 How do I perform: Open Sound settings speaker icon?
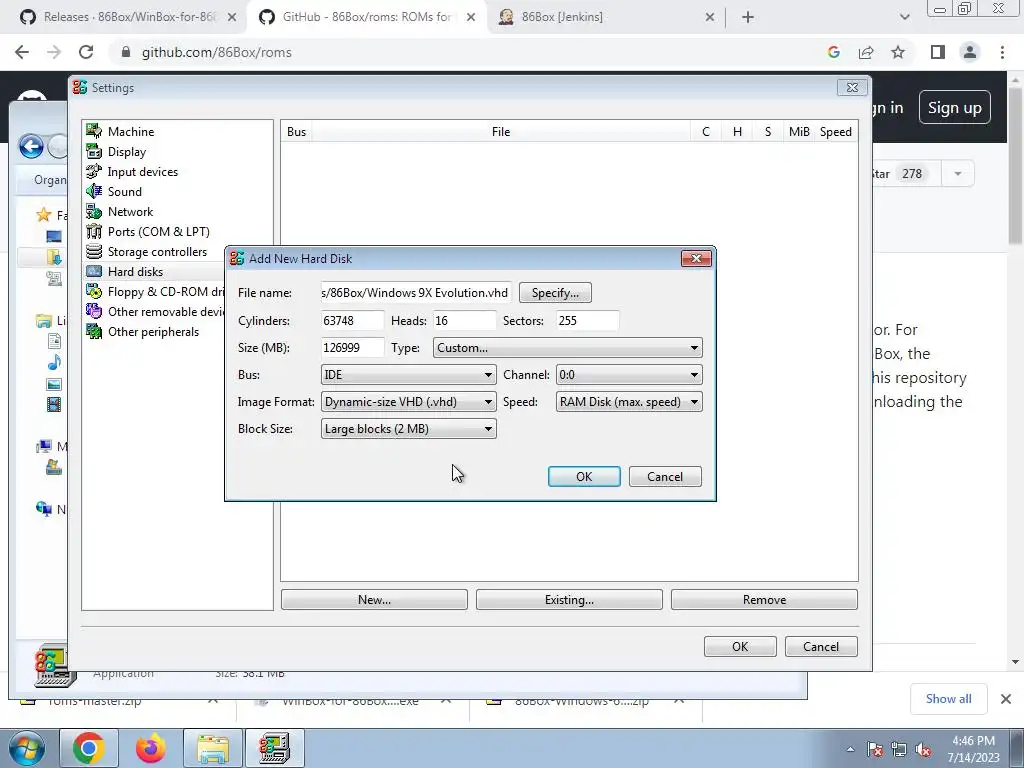pyautogui.click(x=94, y=191)
